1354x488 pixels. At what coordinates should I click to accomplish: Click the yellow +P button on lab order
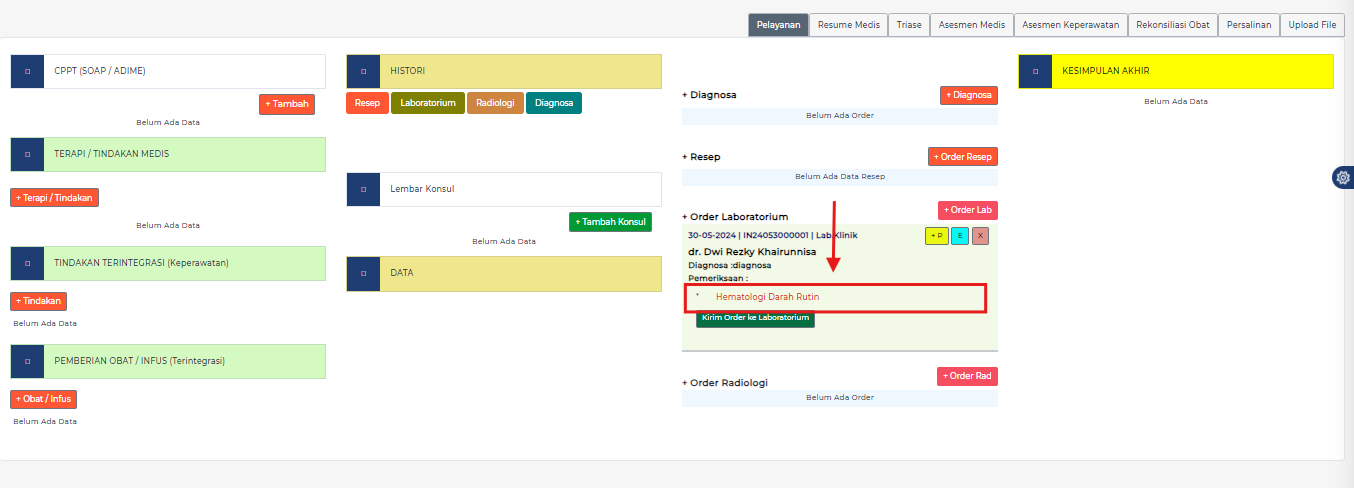pyautogui.click(x=936, y=236)
